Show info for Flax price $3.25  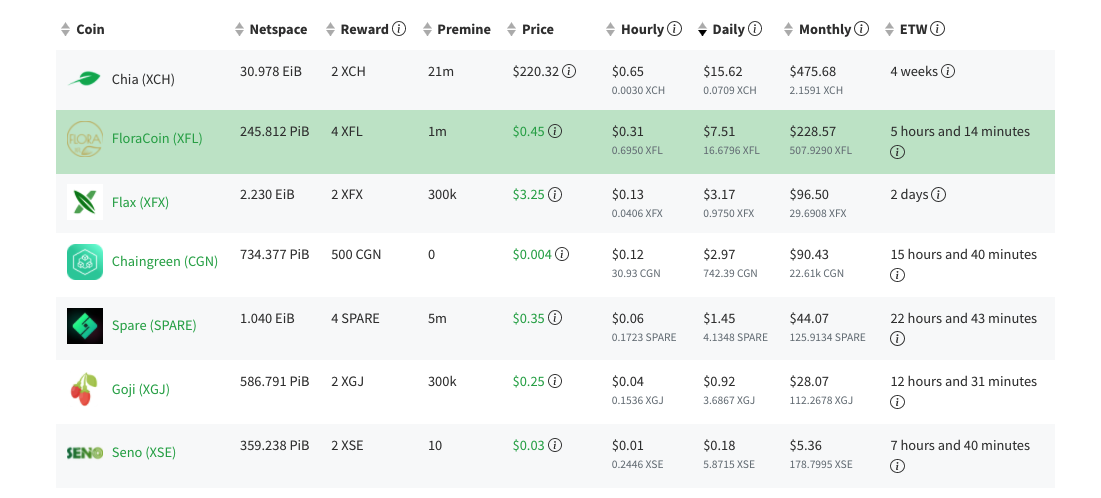[x=555, y=195]
